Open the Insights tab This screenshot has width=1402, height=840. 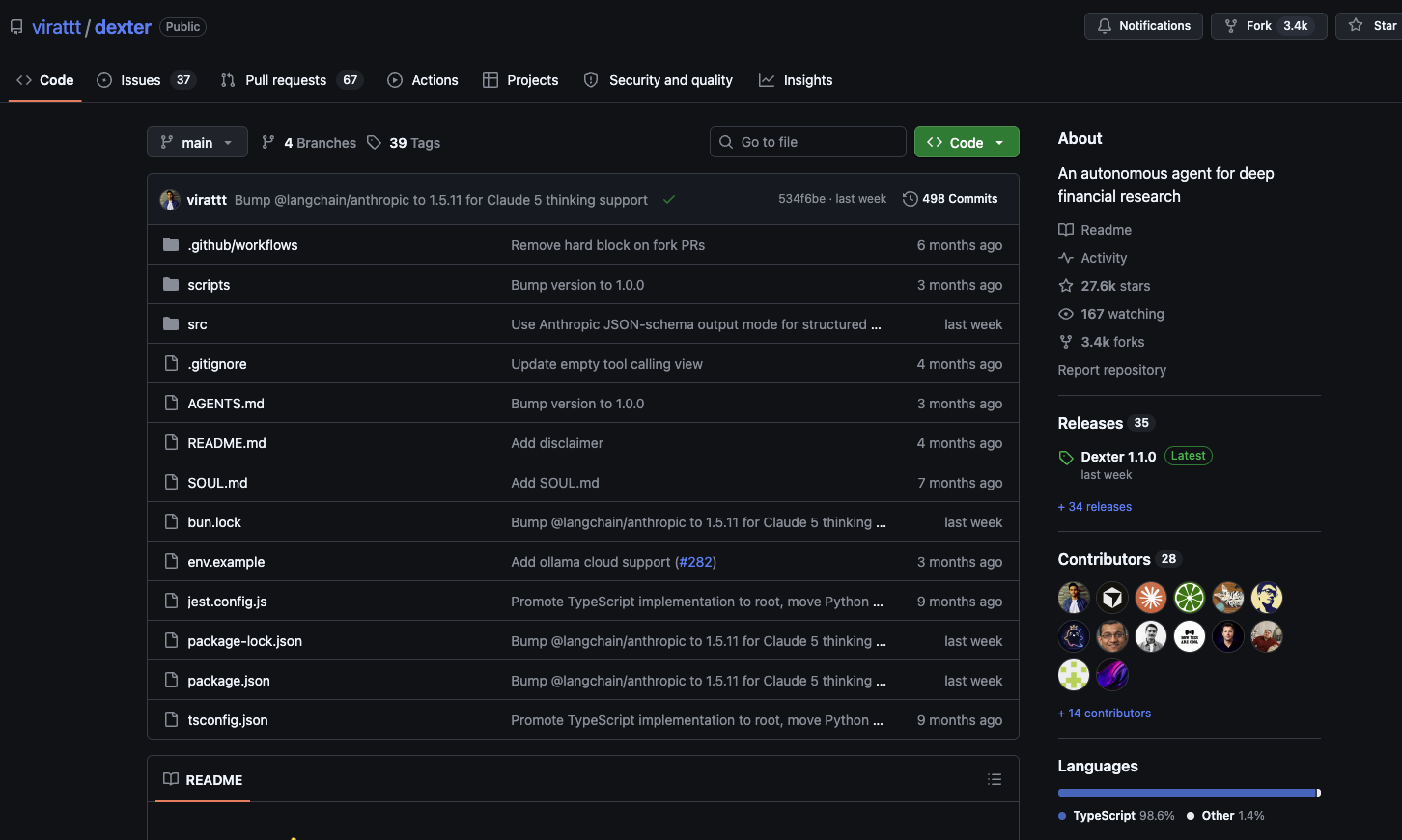tap(796, 80)
